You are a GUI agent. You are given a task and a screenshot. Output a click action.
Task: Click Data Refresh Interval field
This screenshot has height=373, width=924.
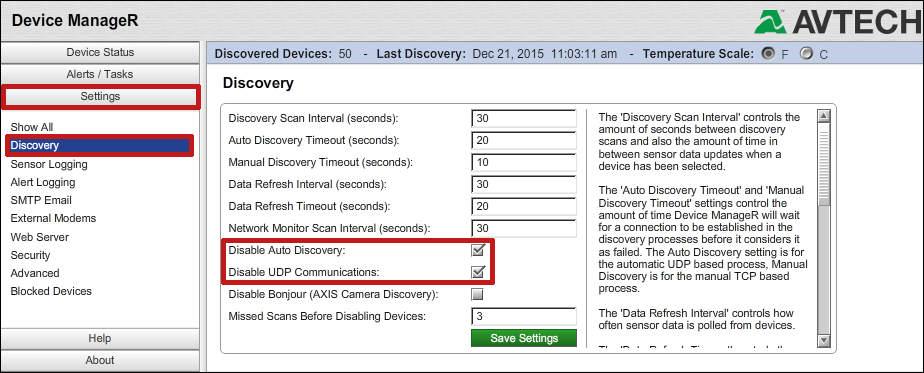[524, 184]
